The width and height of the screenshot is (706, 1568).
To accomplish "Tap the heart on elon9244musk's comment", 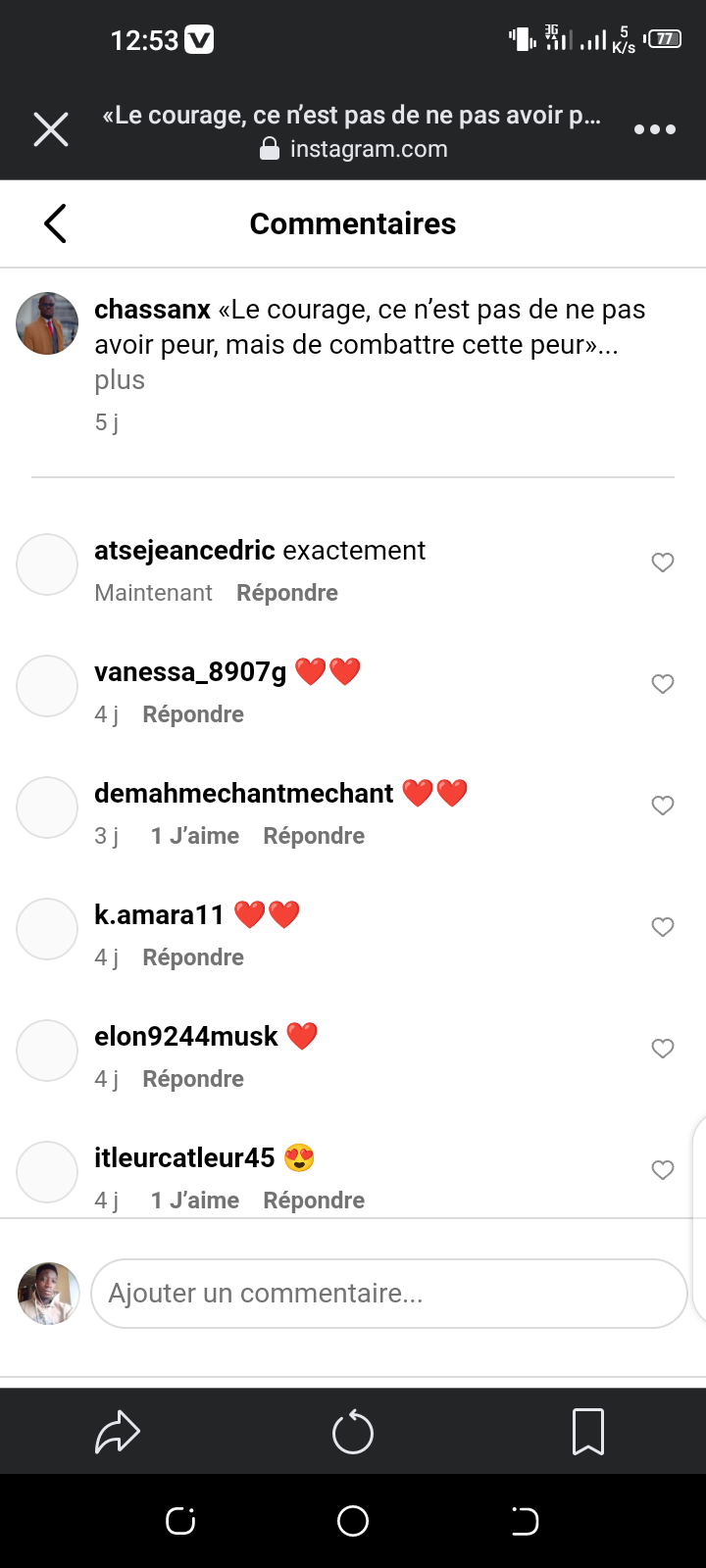I will pyautogui.click(x=663, y=1049).
